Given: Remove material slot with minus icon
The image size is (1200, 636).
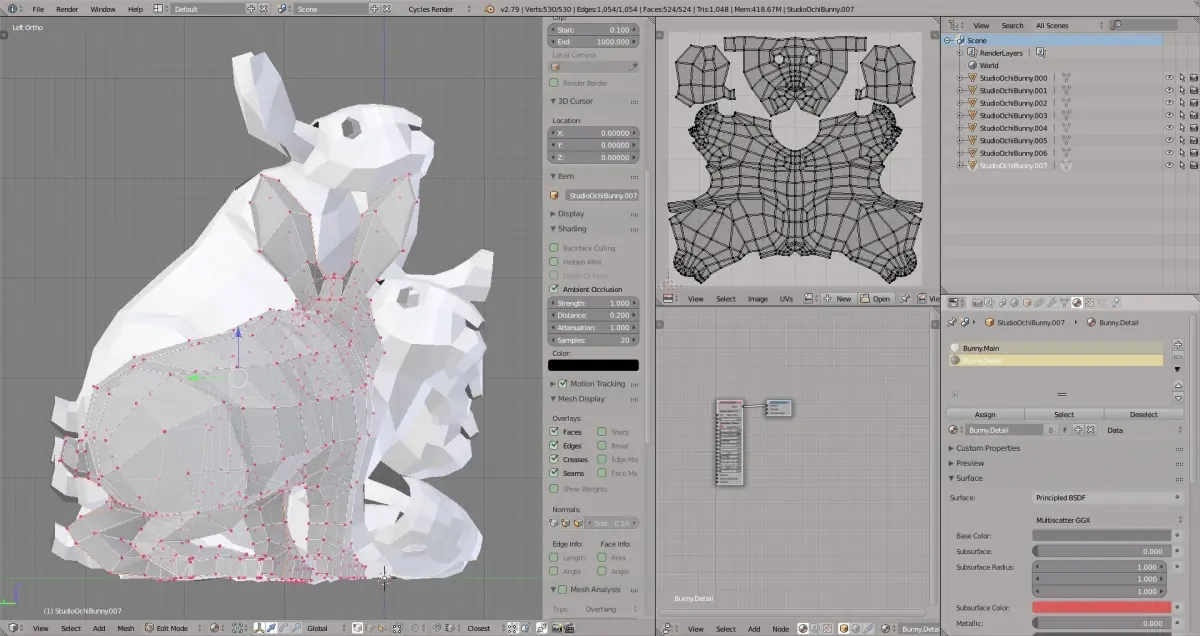Looking at the screenshot, I should pos(1178,357).
